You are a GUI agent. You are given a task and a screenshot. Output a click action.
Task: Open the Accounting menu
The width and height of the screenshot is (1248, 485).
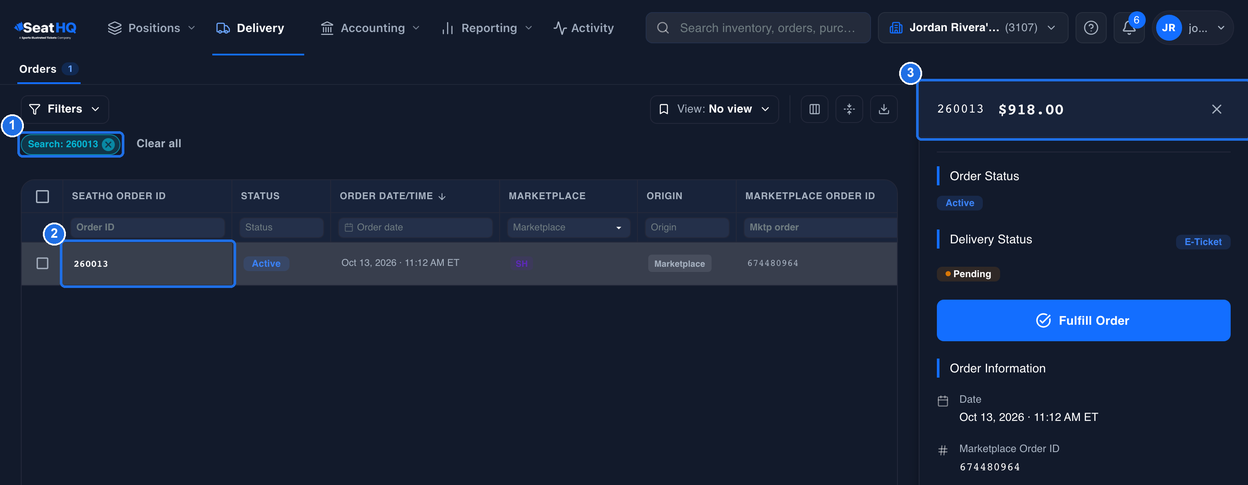pos(370,28)
